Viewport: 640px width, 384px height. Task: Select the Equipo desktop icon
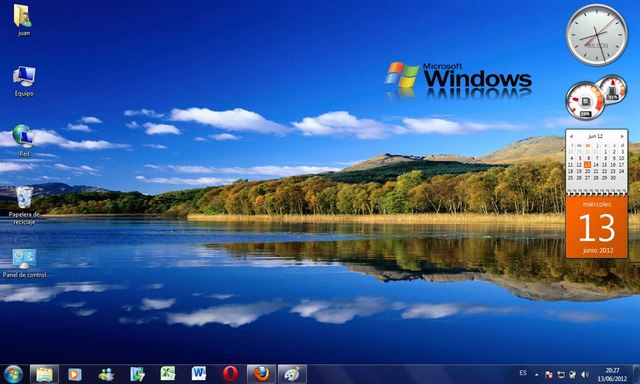[24, 81]
